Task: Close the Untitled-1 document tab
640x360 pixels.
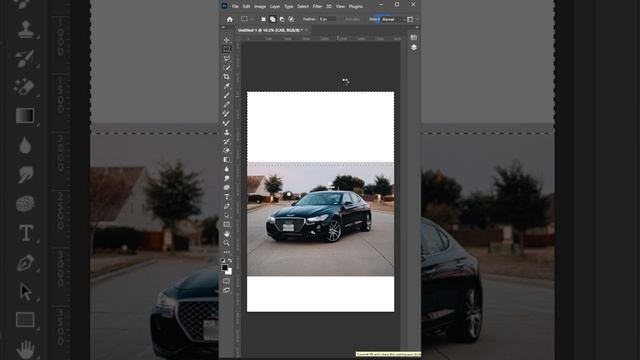Action: tap(307, 30)
